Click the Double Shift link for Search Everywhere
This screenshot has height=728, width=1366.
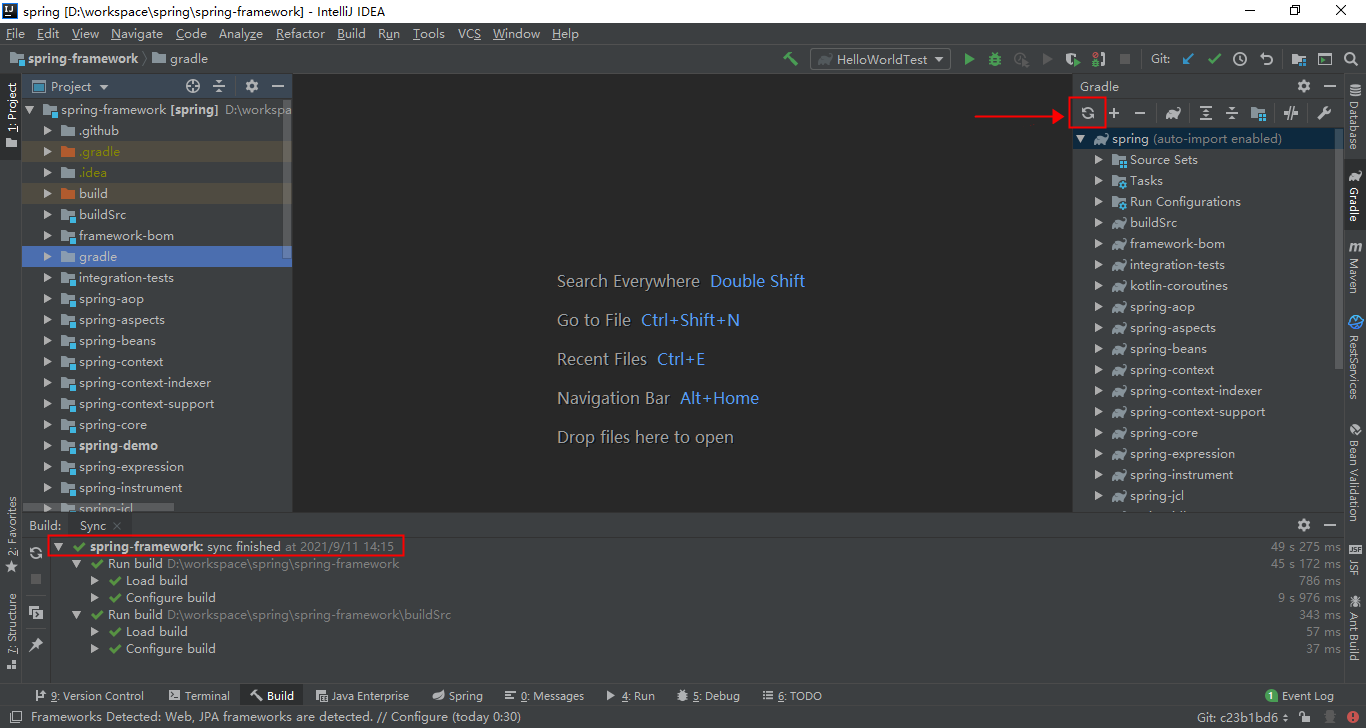coord(757,281)
